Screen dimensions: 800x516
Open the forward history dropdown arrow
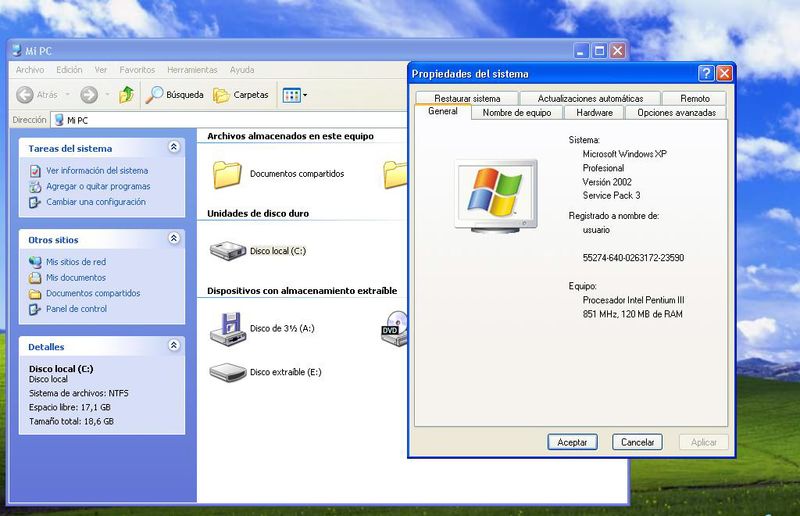tap(107, 94)
